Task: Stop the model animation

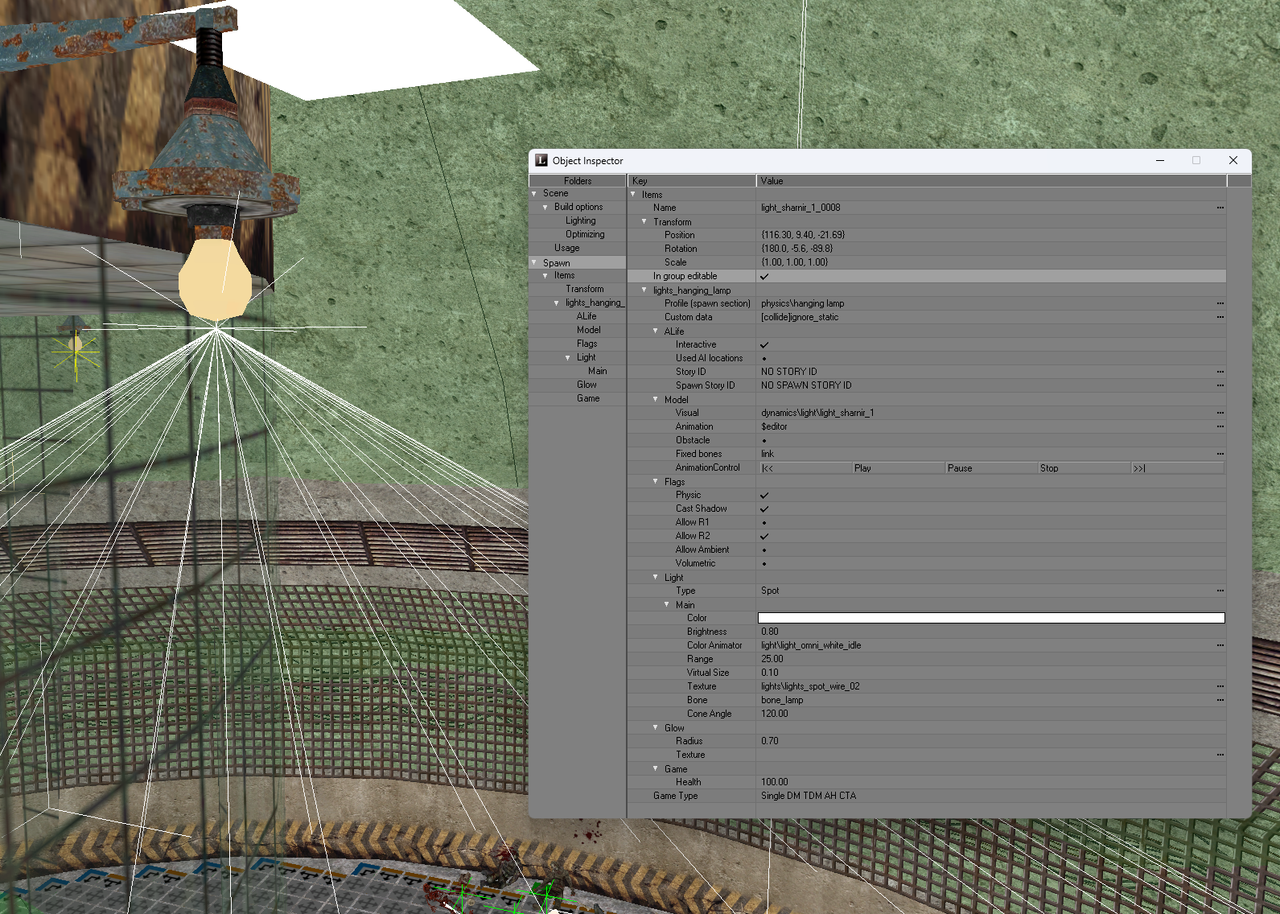Action: coord(1083,468)
